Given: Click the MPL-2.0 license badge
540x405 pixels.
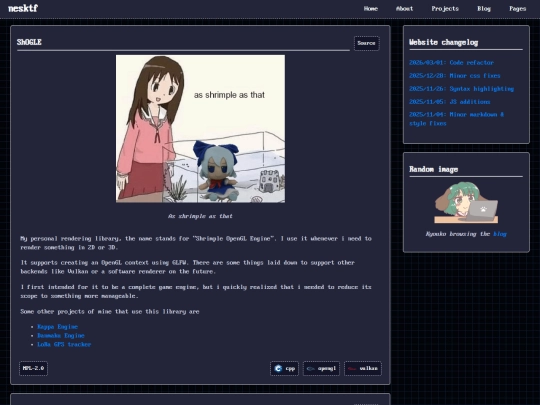Looking at the screenshot, I should [x=33, y=368].
